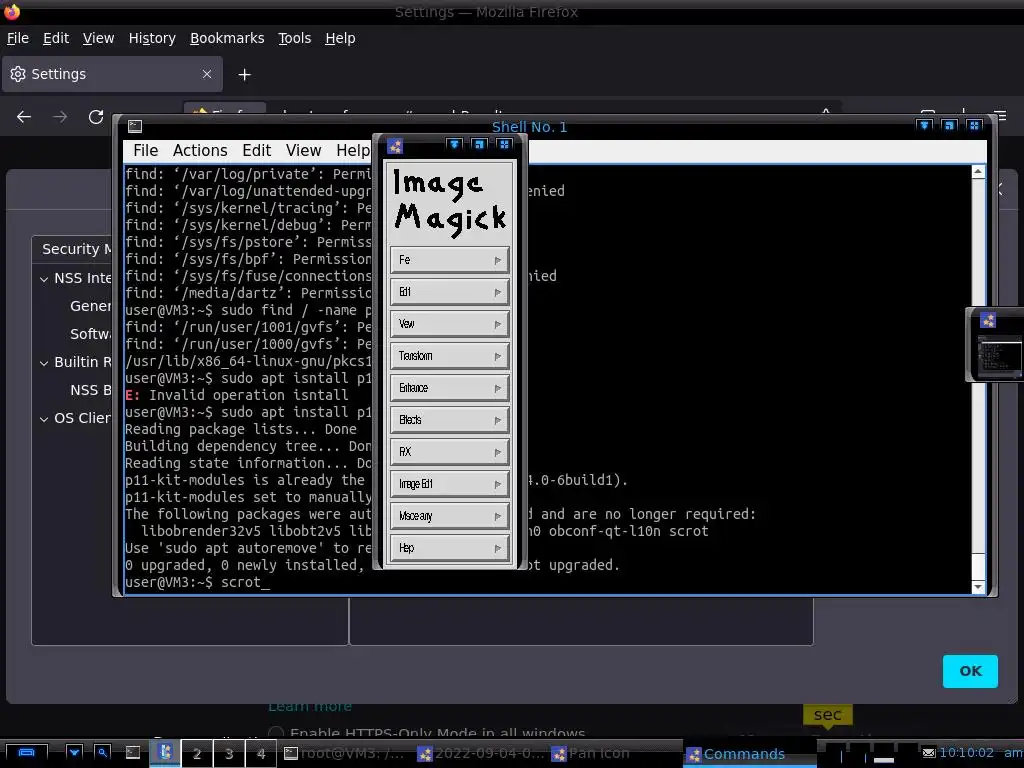The image size is (1024, 768).
Task: Activate root@VM3 terminal taskbar entry
Action: 346,754
